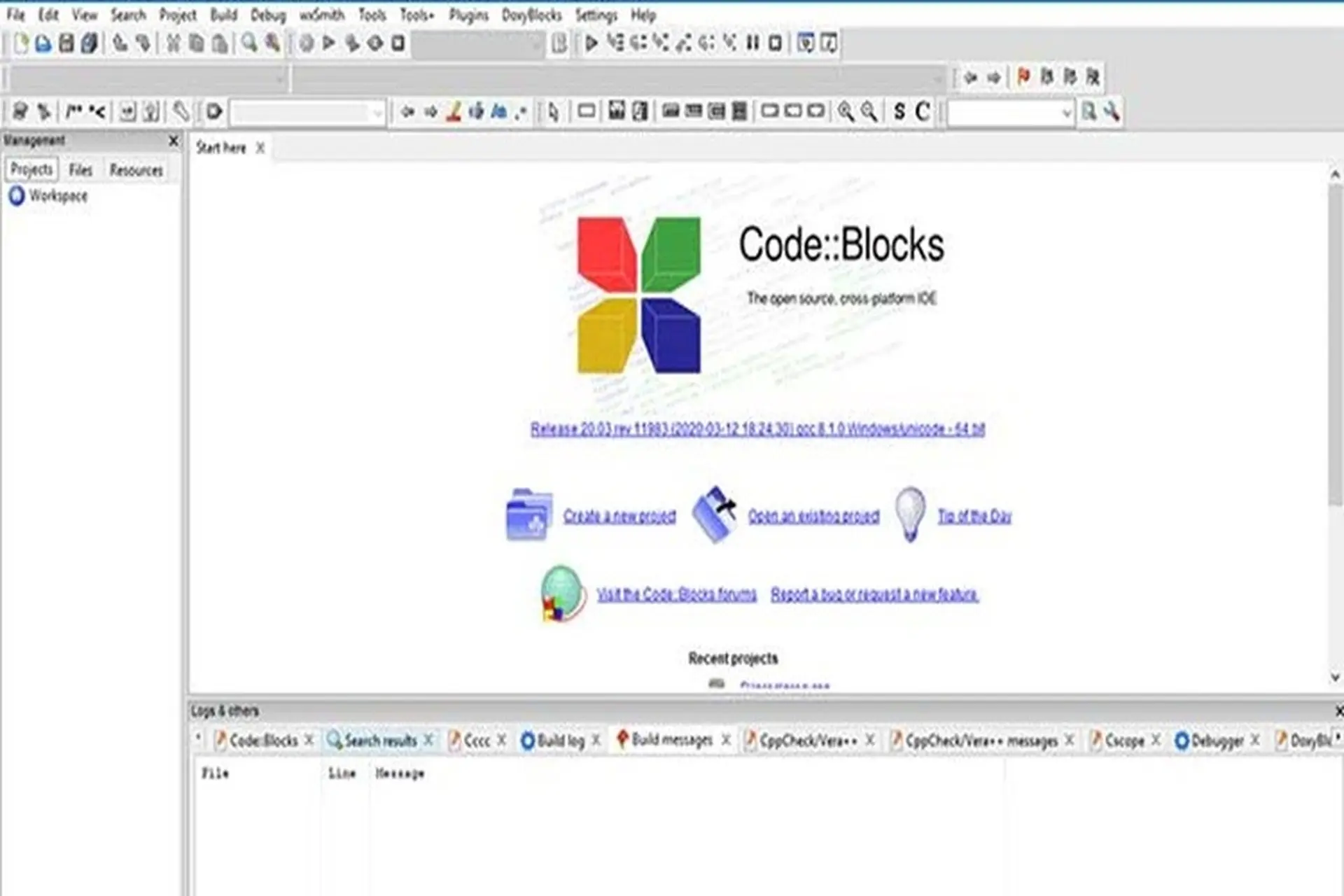This screenshot has width=1344, height=896.
Task: Build the project using the gear icon
Action: pyautogui.click(x=306, y=43)
